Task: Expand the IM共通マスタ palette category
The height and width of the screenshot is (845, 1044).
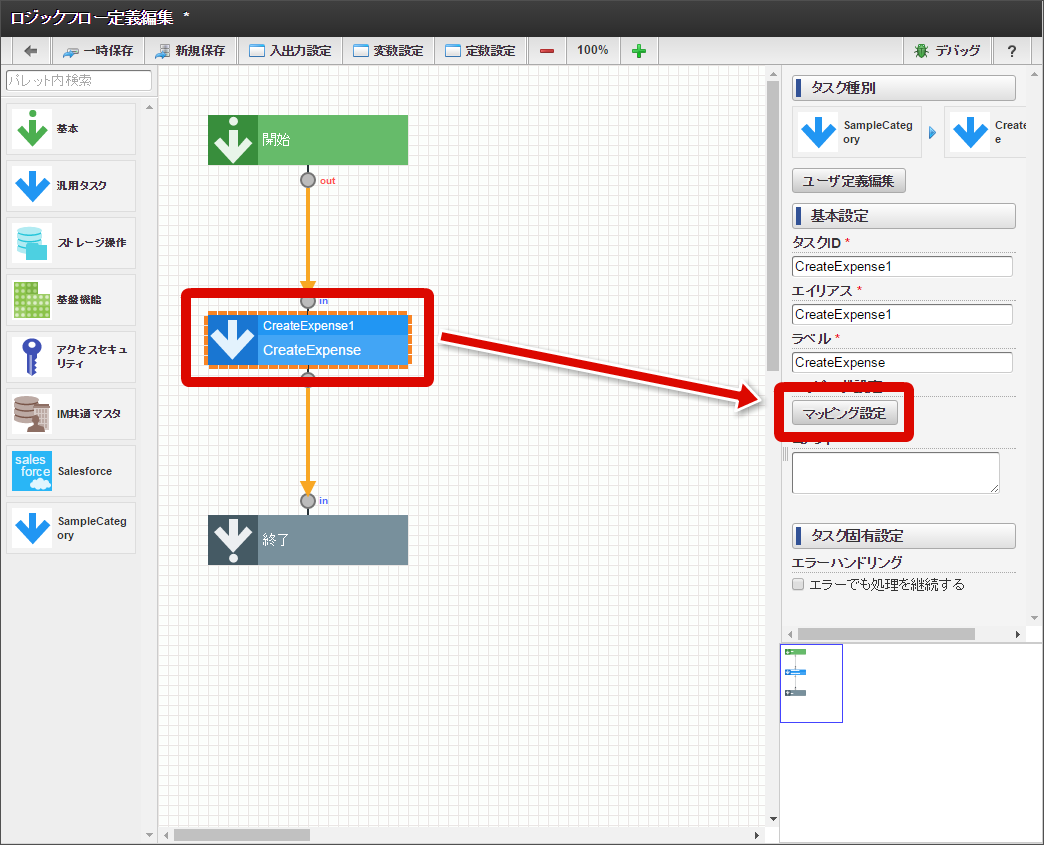Action: point(71,414)
